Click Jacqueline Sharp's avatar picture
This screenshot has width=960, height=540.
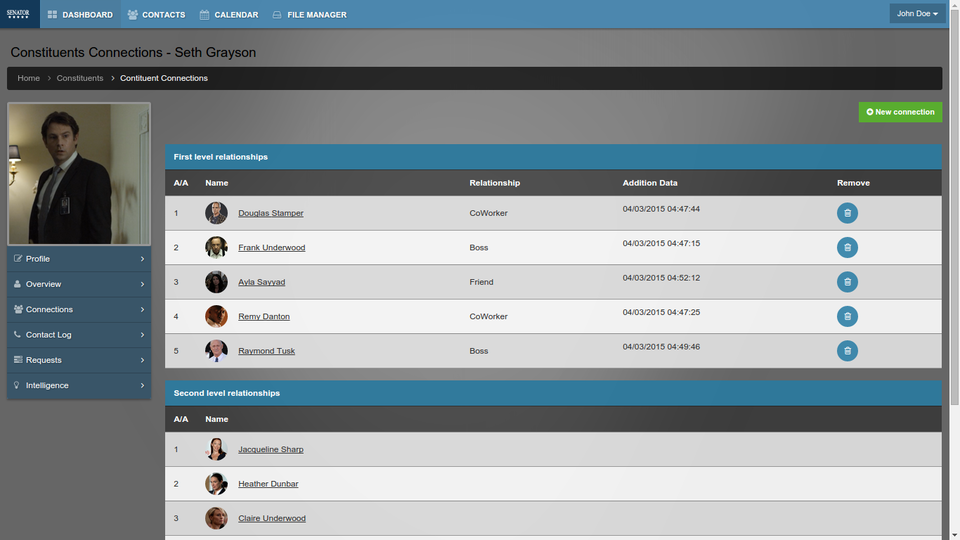pos(216,449)
